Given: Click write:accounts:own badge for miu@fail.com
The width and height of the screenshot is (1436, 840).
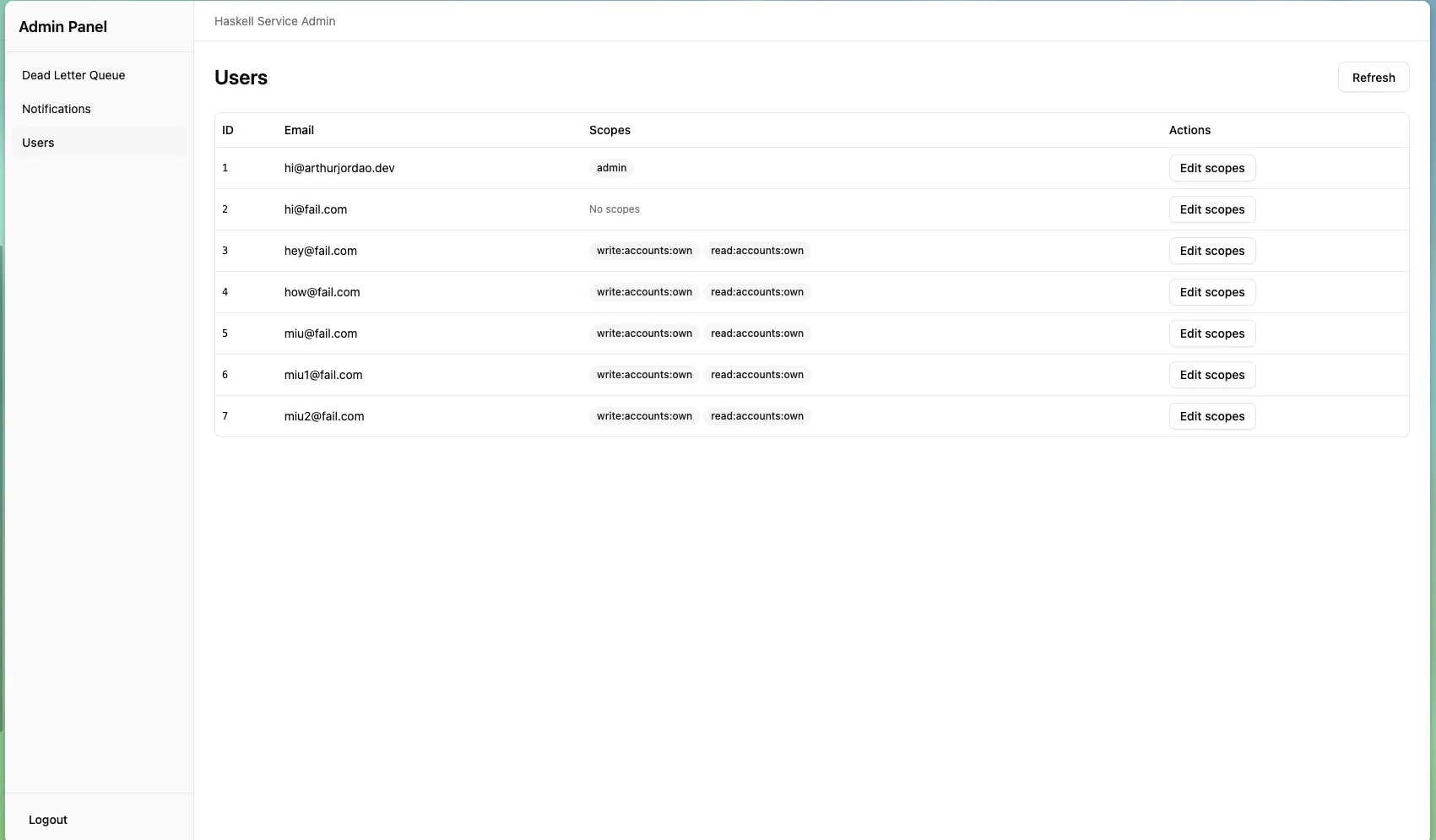Looking at the screenshot, I should point(644,333).
